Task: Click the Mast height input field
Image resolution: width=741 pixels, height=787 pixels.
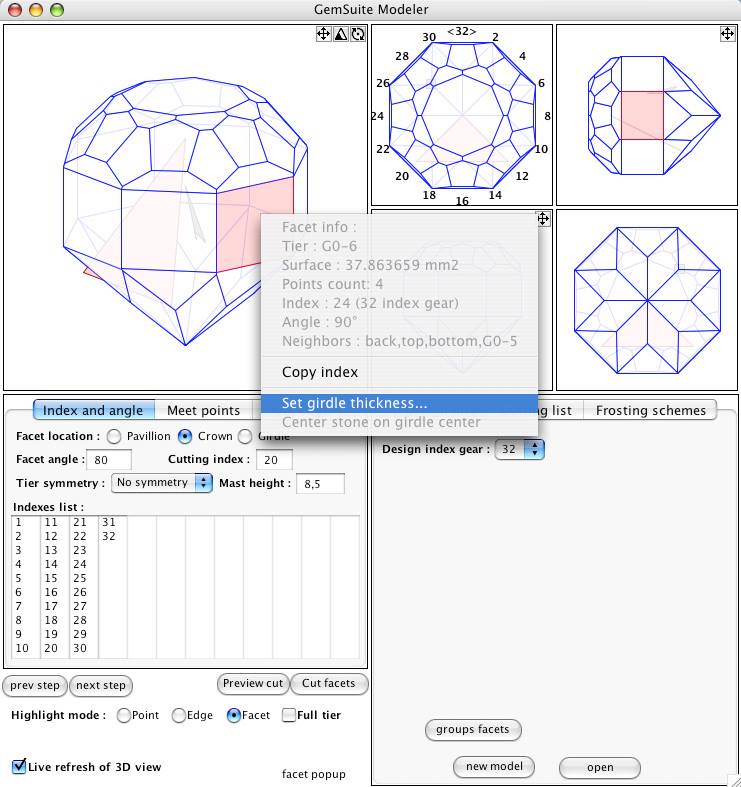Action: (x=320, y=483)
